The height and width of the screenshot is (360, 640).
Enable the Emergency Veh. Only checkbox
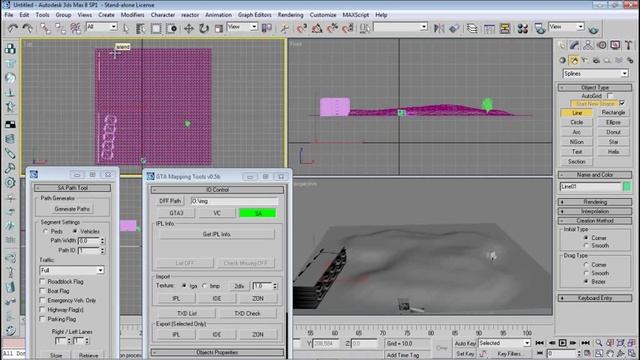[x=42, y=300]
